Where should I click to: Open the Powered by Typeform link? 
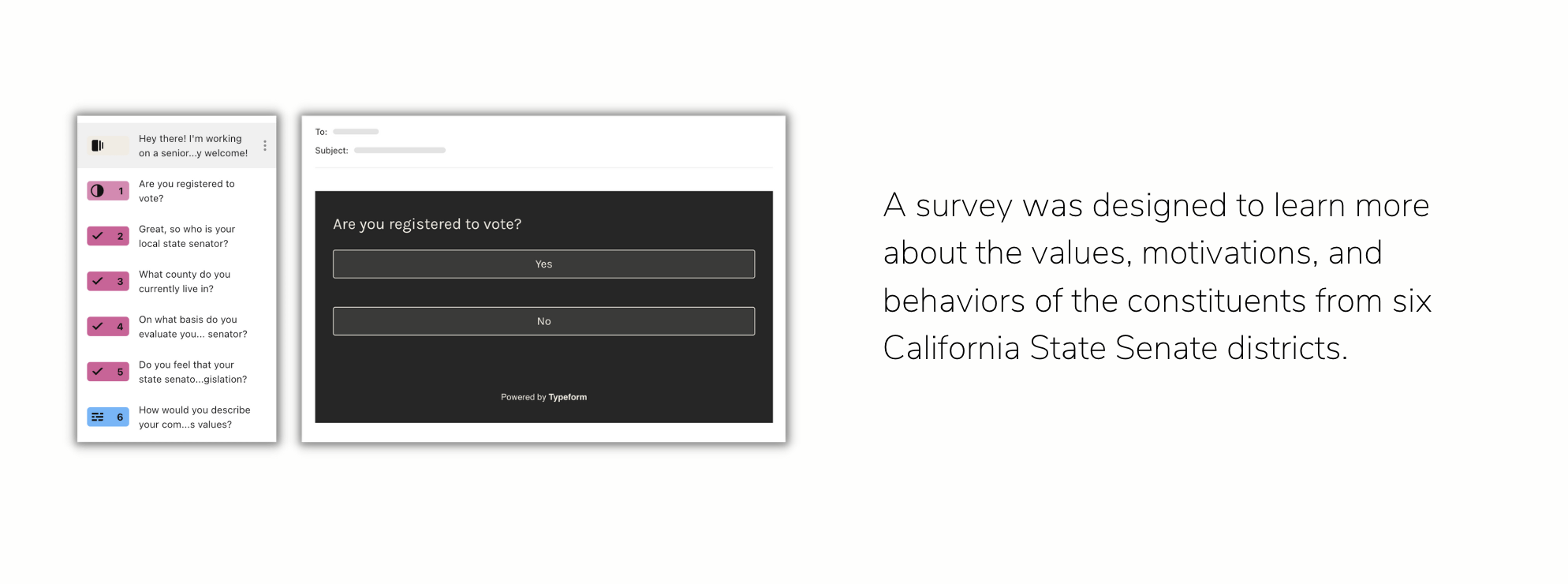coord(543,397)
